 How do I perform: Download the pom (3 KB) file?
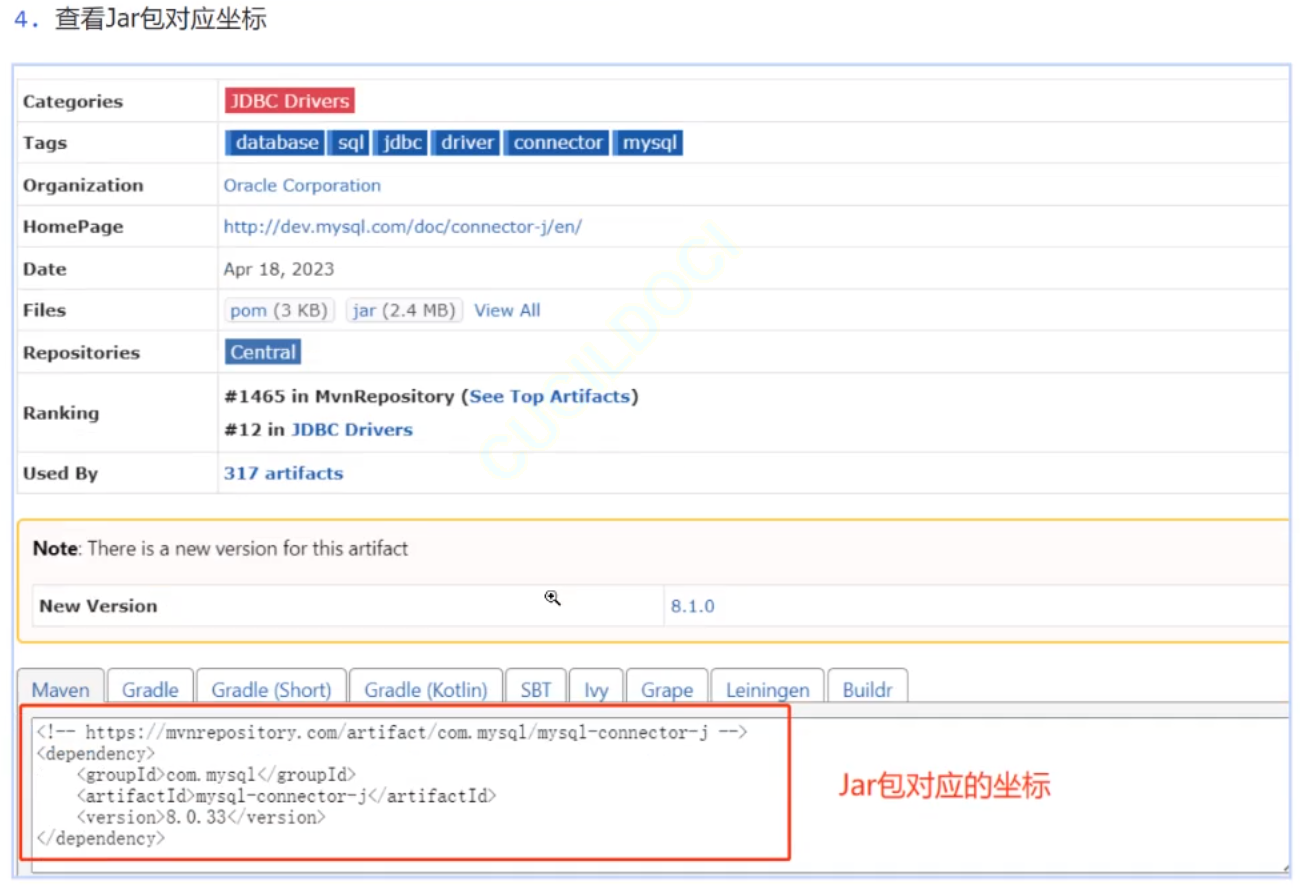[279, 311]
